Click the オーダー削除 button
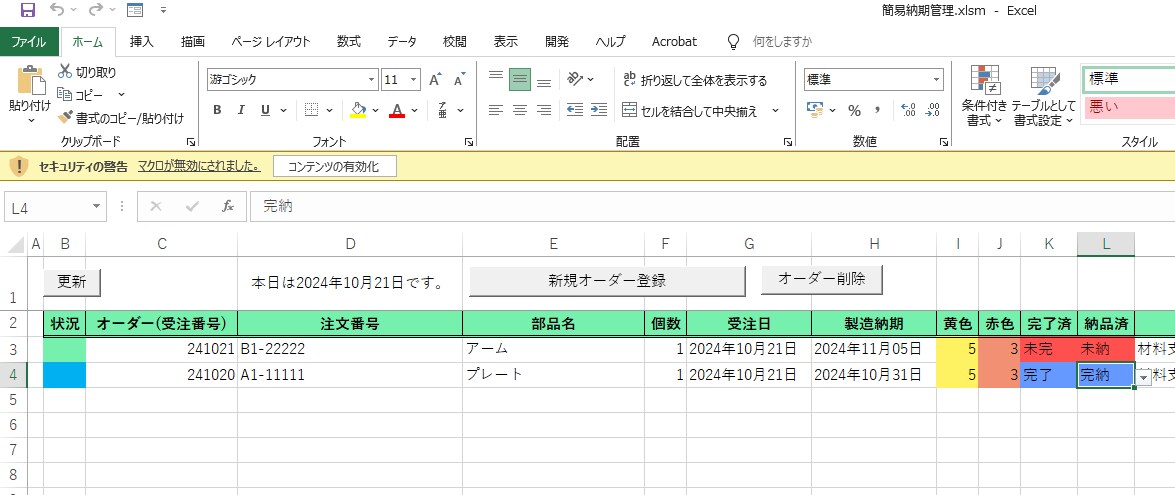 tap(821, 279)
